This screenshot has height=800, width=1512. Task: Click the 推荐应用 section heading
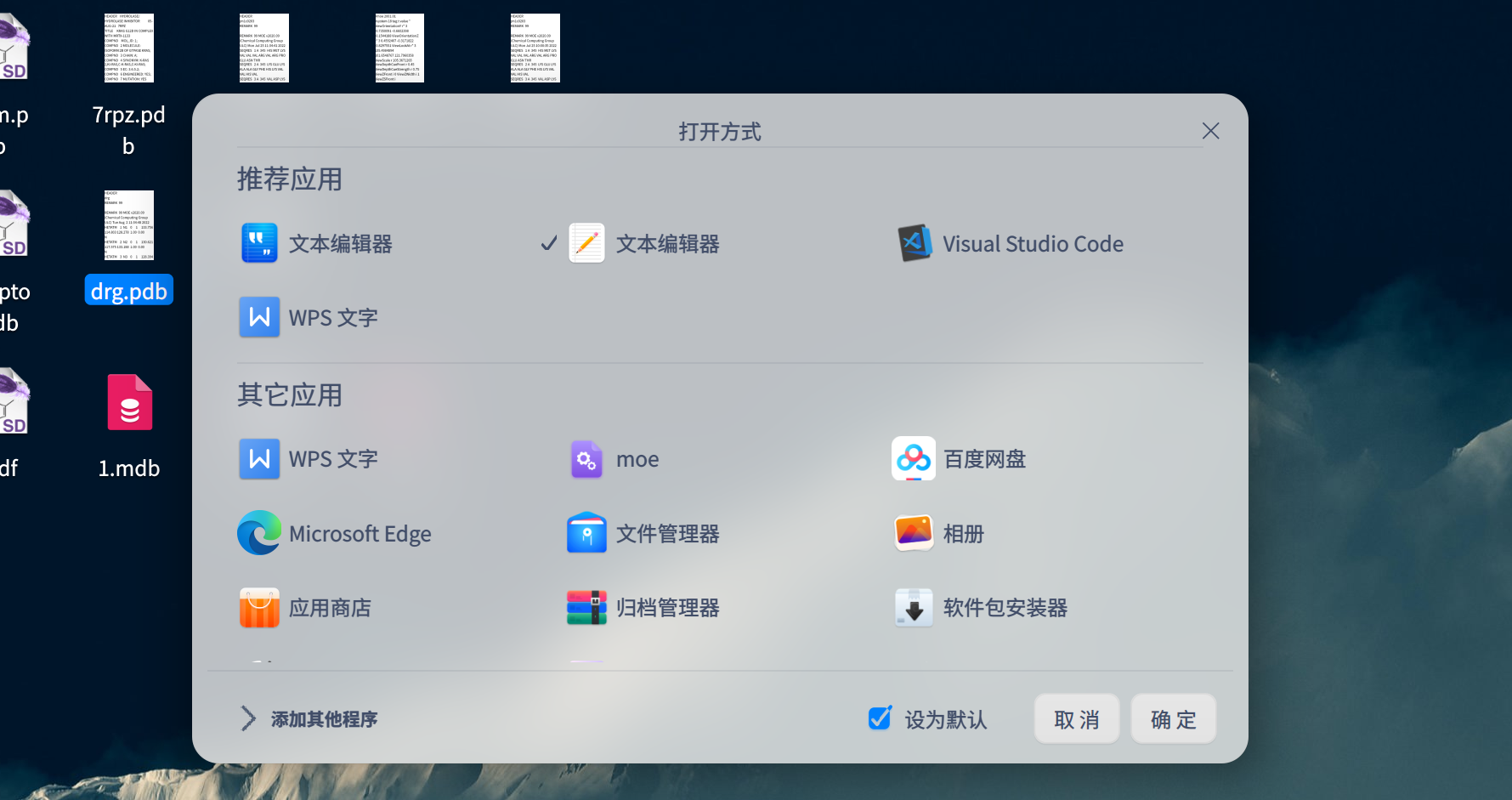pos(290,179)
